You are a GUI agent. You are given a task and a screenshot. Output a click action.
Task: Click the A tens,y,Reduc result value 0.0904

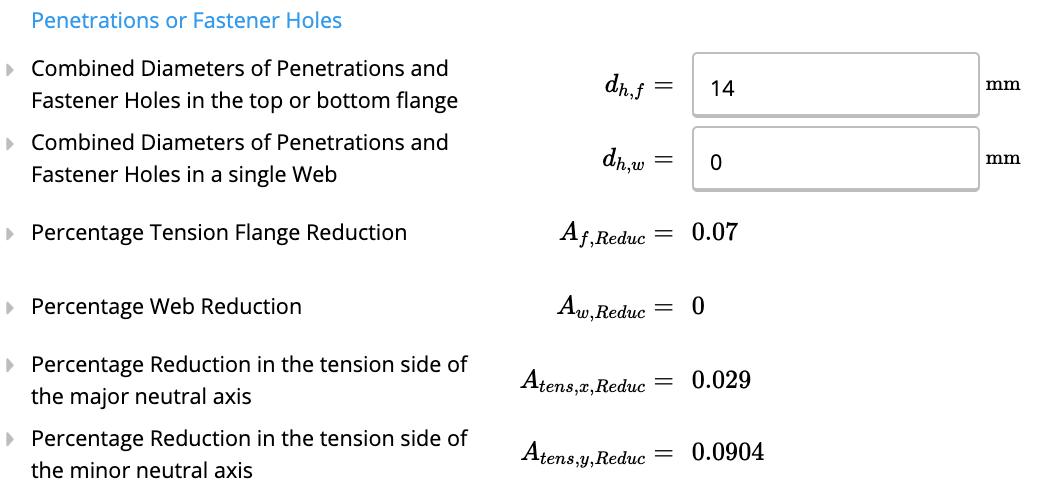(728, 453)
